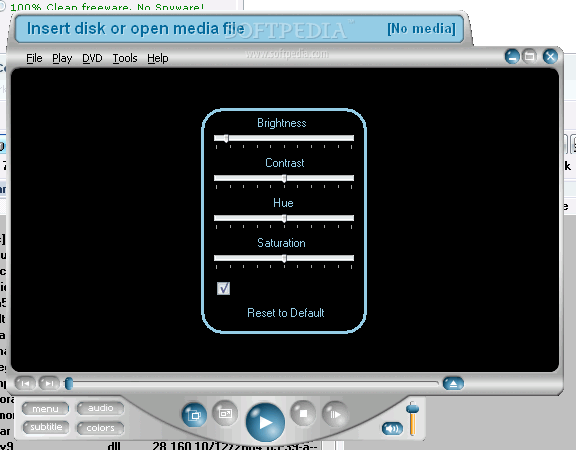
Task: Open the Tools menu
Action: pos(125,58)
